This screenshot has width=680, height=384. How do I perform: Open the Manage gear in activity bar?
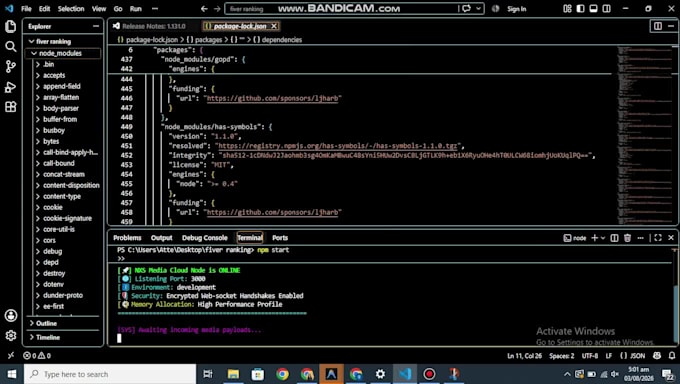click(11, 335)
